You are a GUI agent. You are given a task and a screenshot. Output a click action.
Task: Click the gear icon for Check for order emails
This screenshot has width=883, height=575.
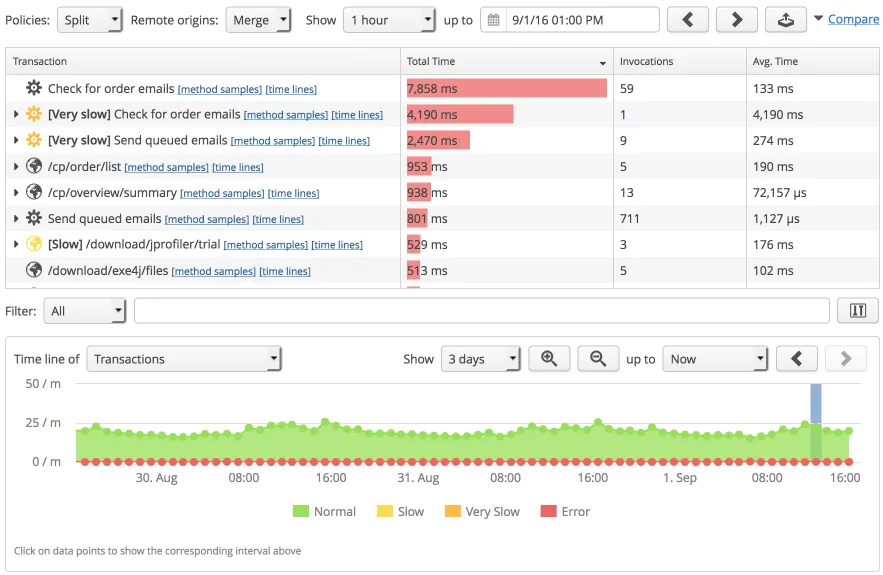coord(34,88)
